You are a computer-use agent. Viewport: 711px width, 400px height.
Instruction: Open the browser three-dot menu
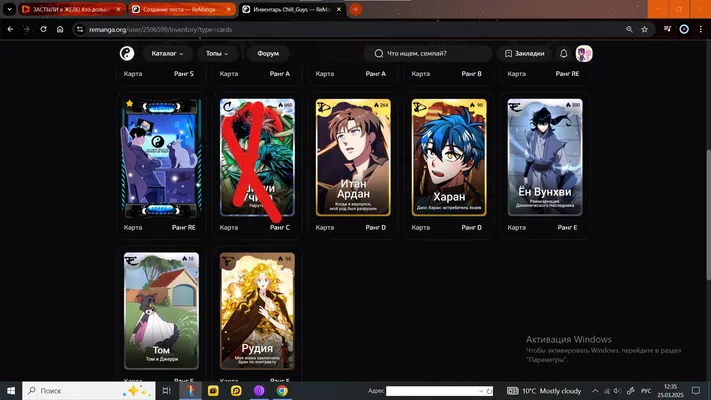[701, 29]
